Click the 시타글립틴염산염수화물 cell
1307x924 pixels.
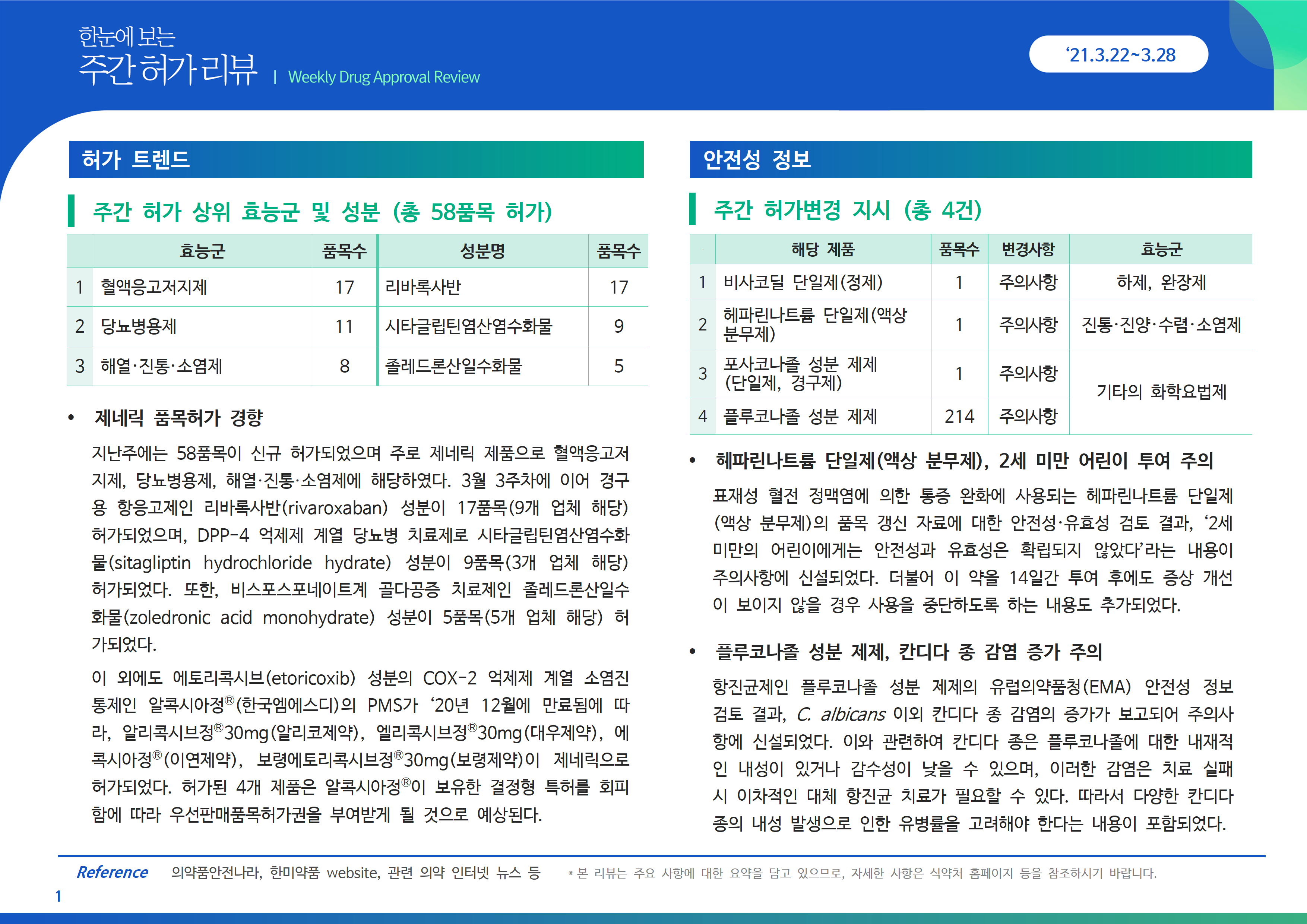[x=468, y=326]
